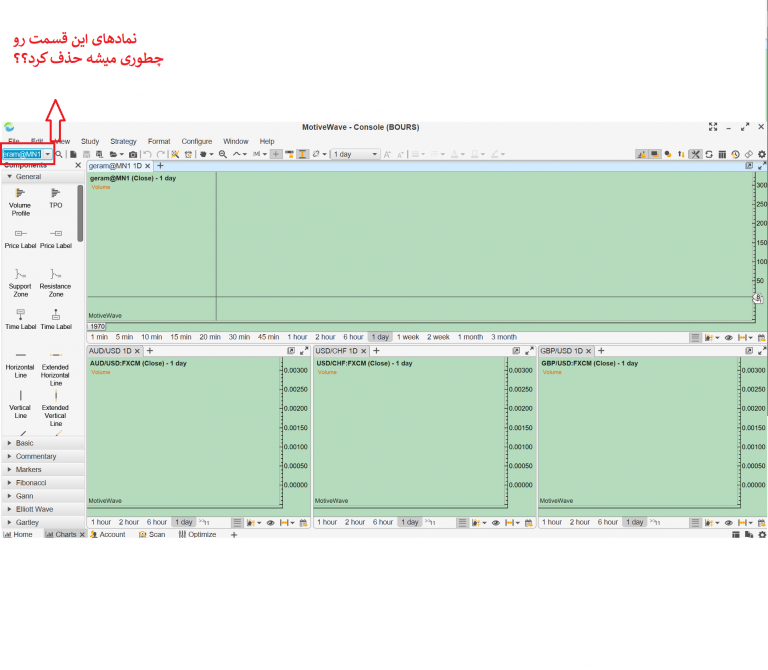Select 1 hour bar size under AUD/USD chart
This screenshot has height=670, width=768.
101,522
